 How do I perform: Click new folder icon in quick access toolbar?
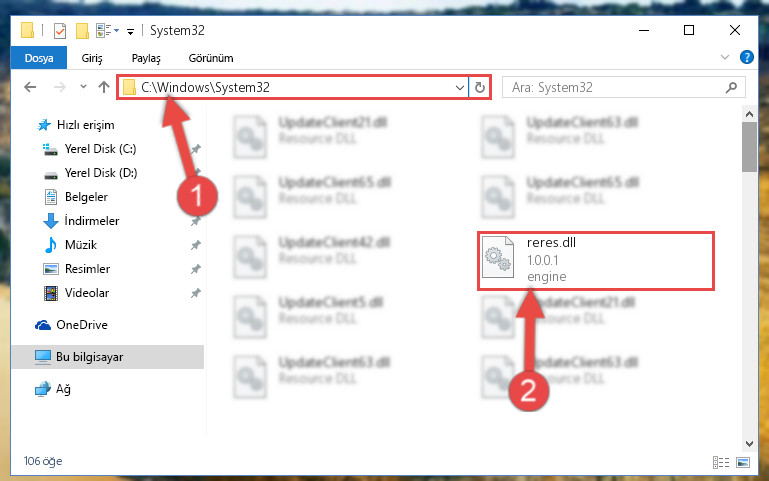(82, 31)
